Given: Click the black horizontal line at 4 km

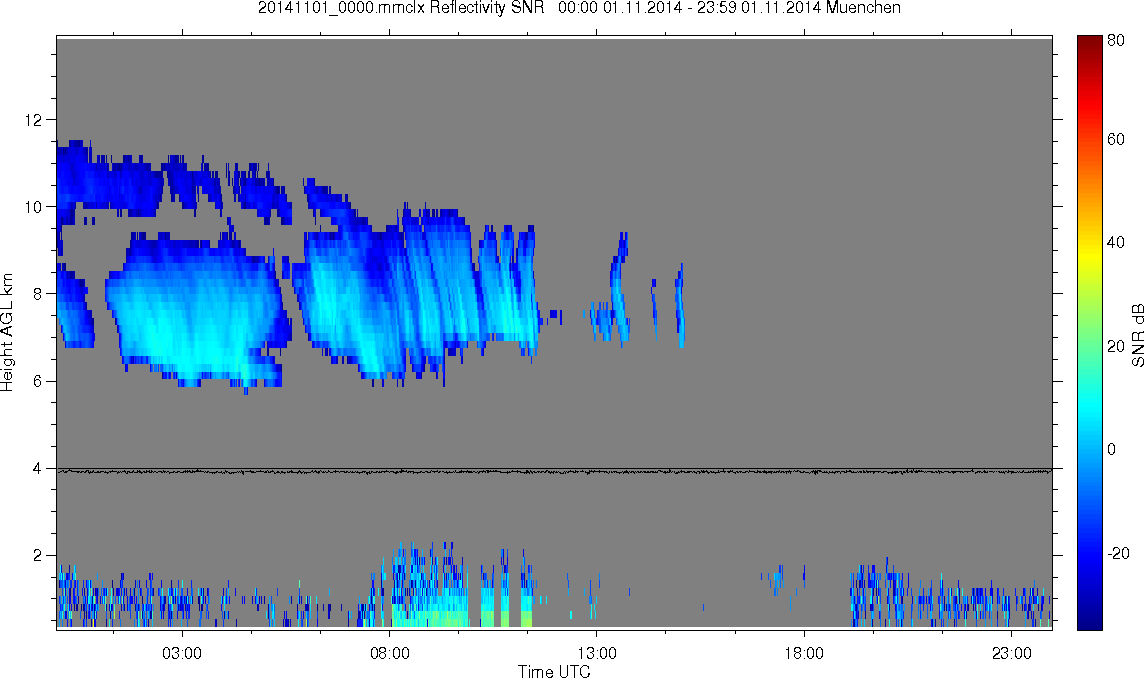Looking at the screenshot, I should pyautogui.click(x=554, y=471).
